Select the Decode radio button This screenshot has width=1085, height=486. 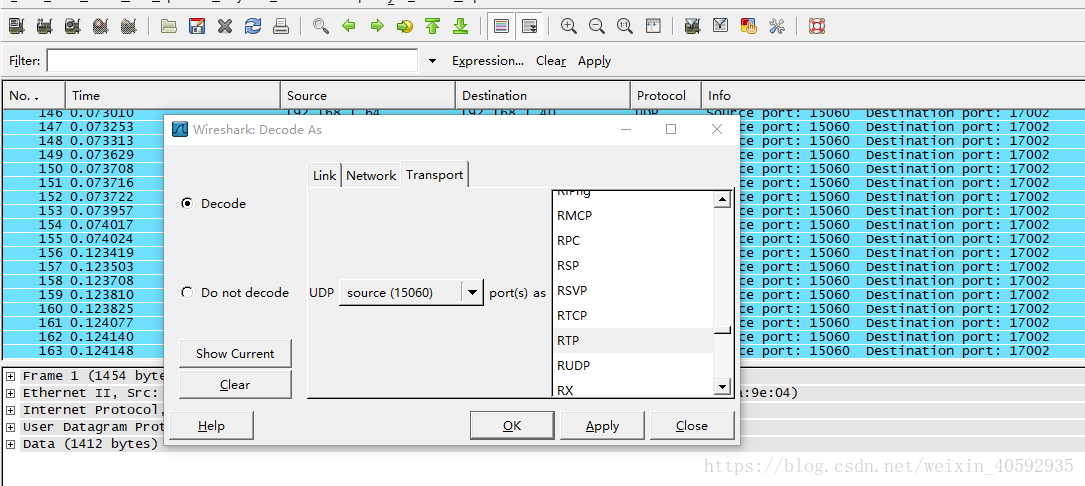pos(187,204)
